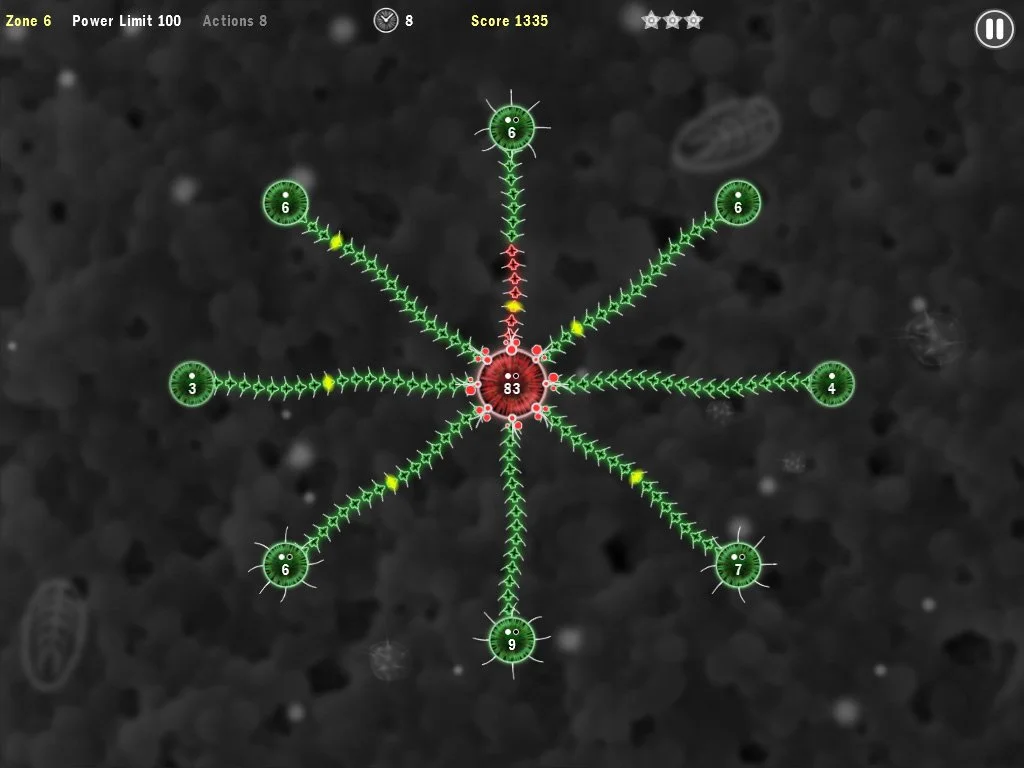This screenshot has width=1024, height=768.
Task: Click the Zone 6 label
Action: coord(28,21)
